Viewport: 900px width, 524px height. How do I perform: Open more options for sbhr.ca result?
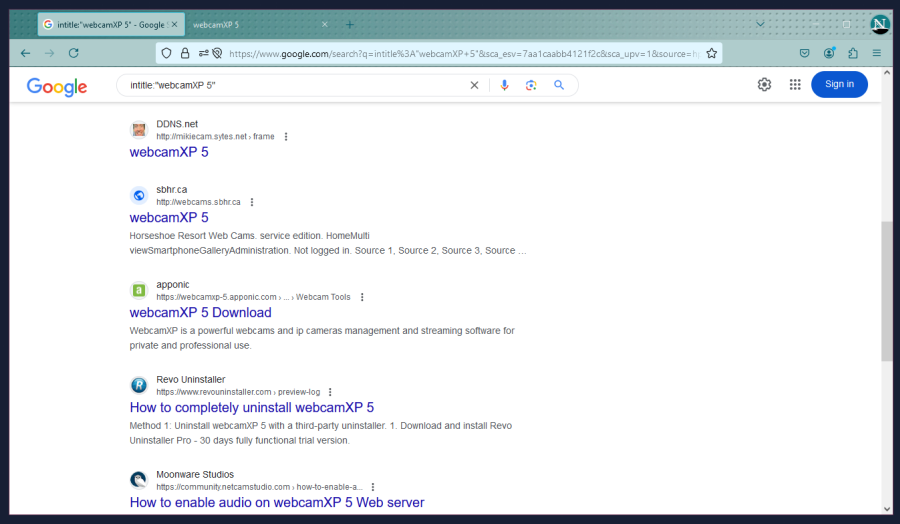pyautogui.click(x=252, y=202)
